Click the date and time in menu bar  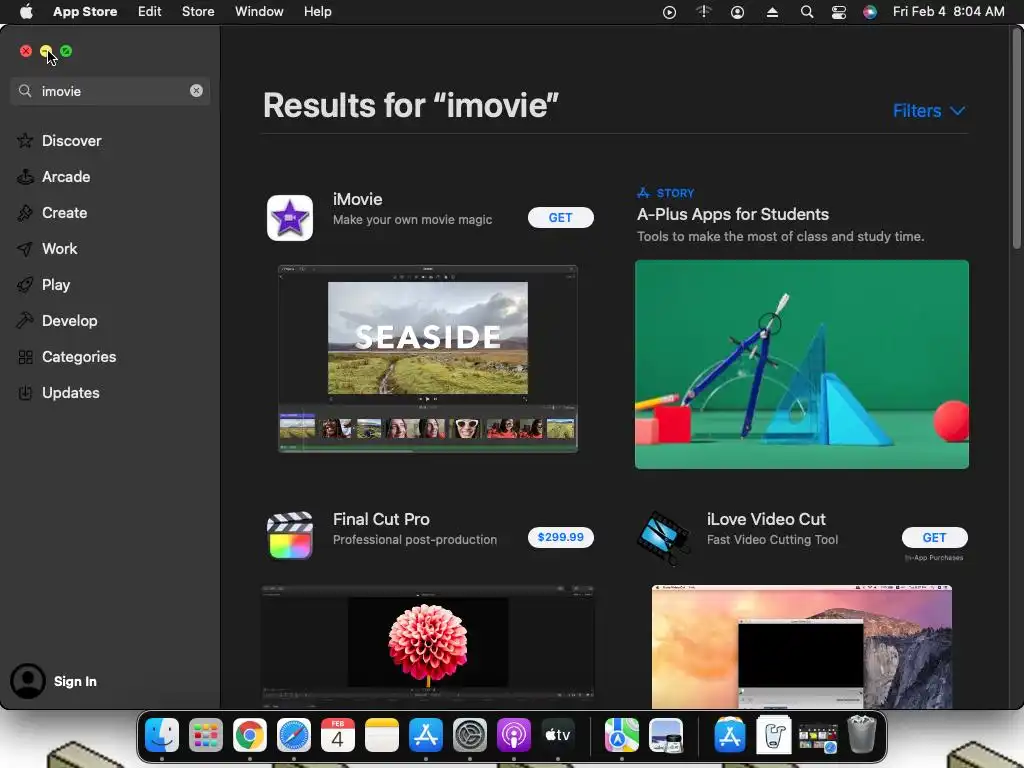pos(948,12)
